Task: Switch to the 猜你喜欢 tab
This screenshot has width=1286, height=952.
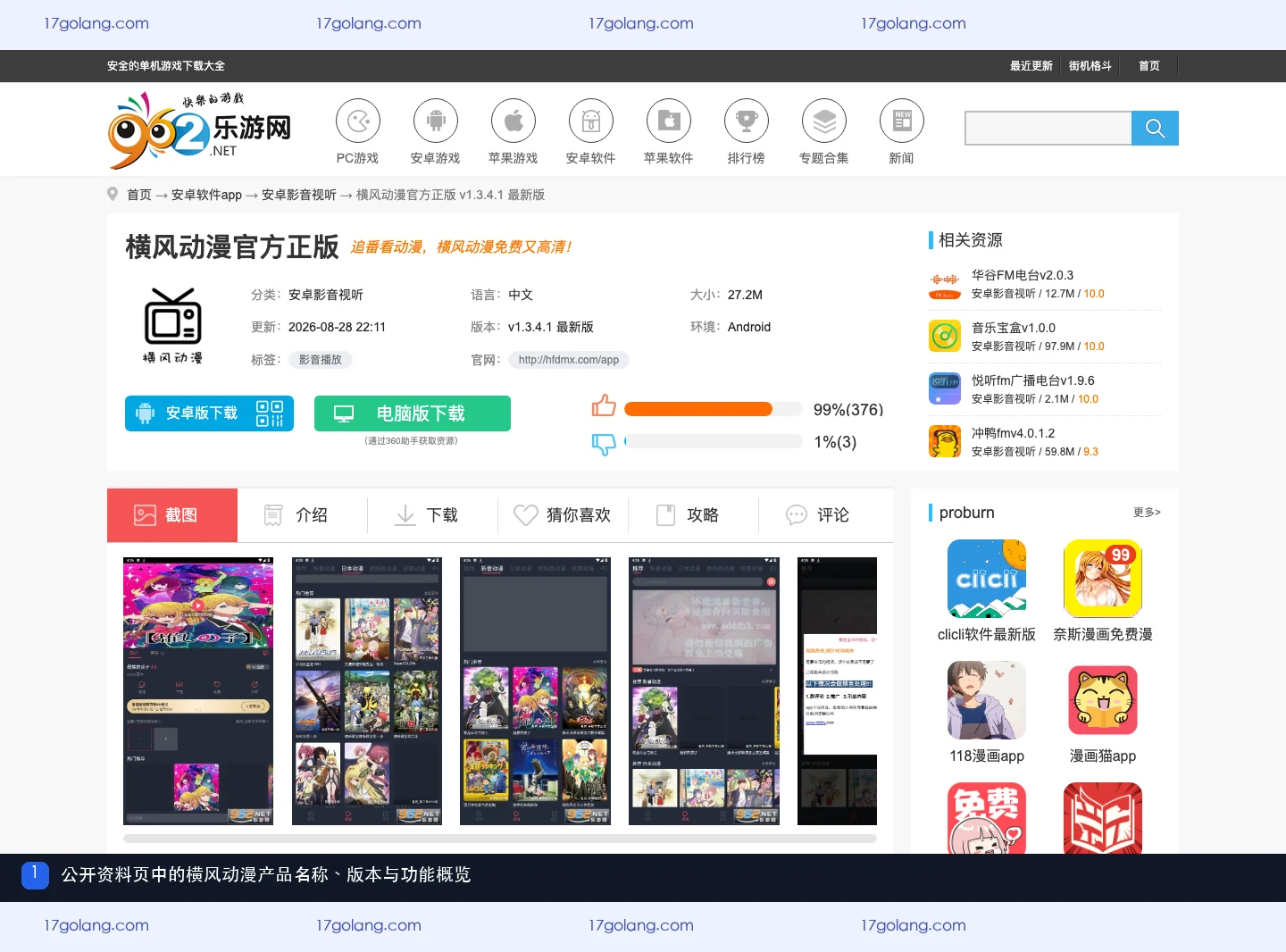Action: [564, 515]
